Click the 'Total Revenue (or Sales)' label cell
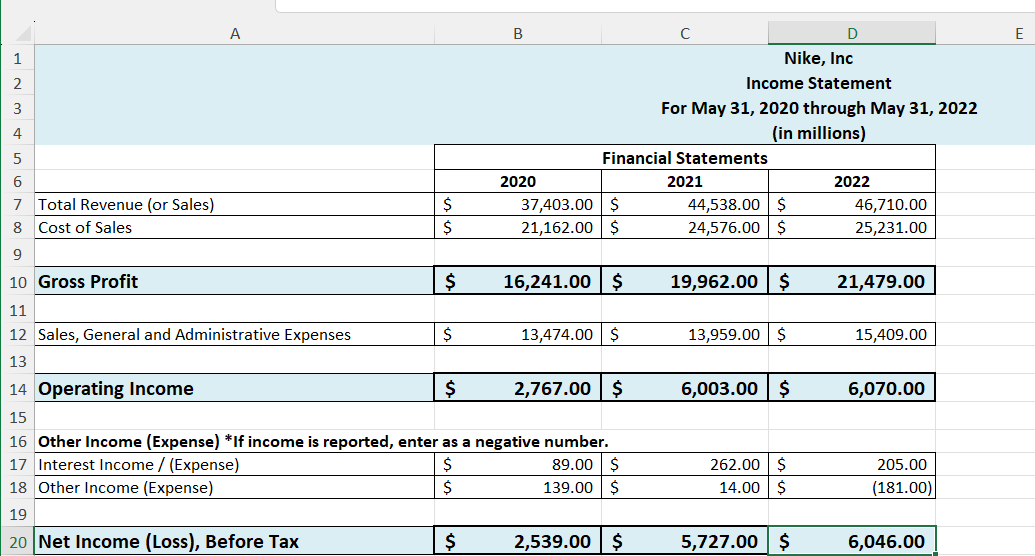 pyautogui.click(x=234, y=204)
